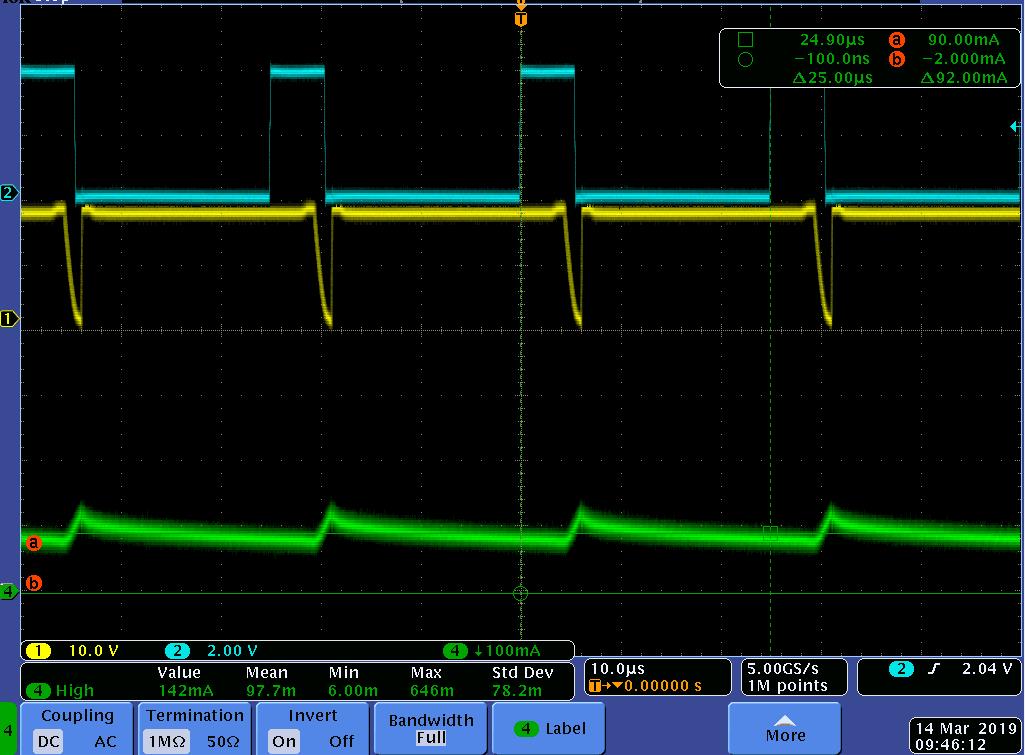The width and height of the screenshot is (1025, 755).
Task: Click the channel 1 ground marker
Action: [9, 319]
